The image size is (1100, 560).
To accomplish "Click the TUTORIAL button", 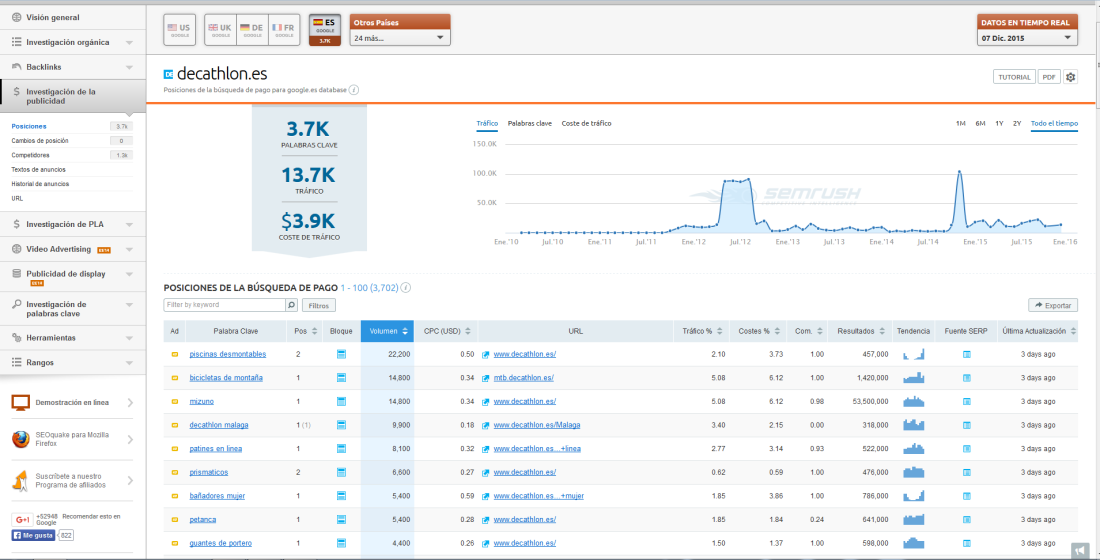I will pyautogui.click(x=1014, y=77).
